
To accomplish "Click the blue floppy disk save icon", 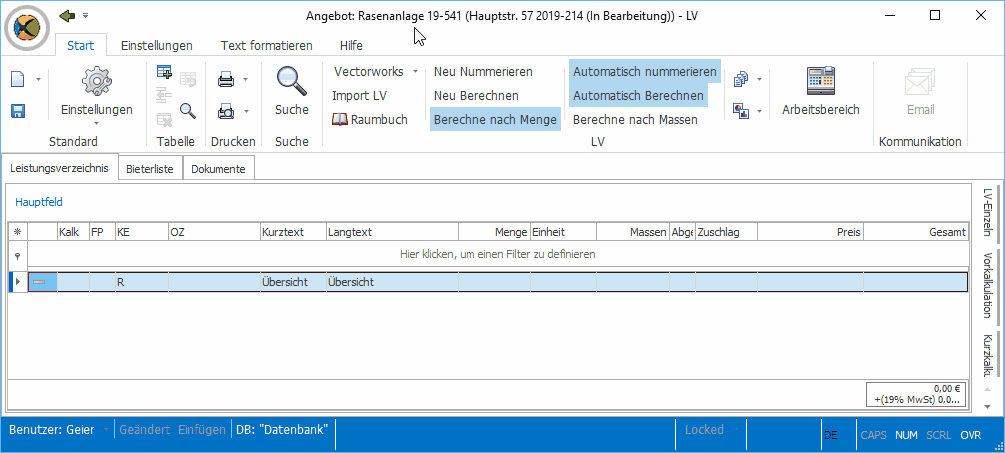I will [18, 110].
